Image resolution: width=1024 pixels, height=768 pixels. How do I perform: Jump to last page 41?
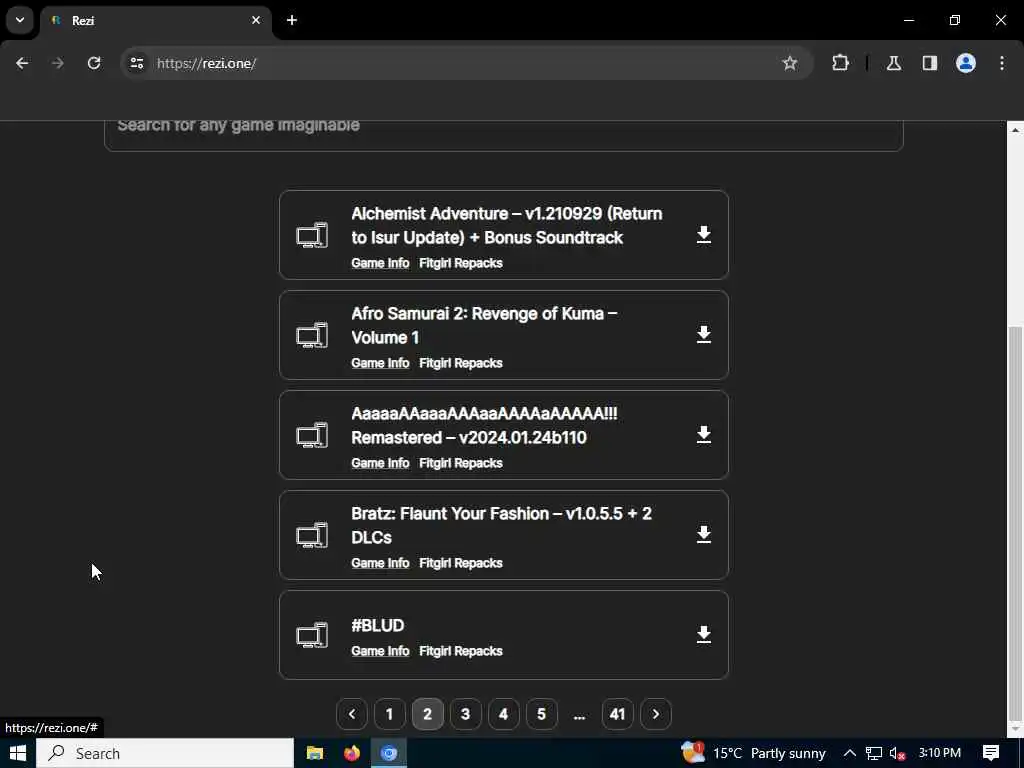pos(617,714)
